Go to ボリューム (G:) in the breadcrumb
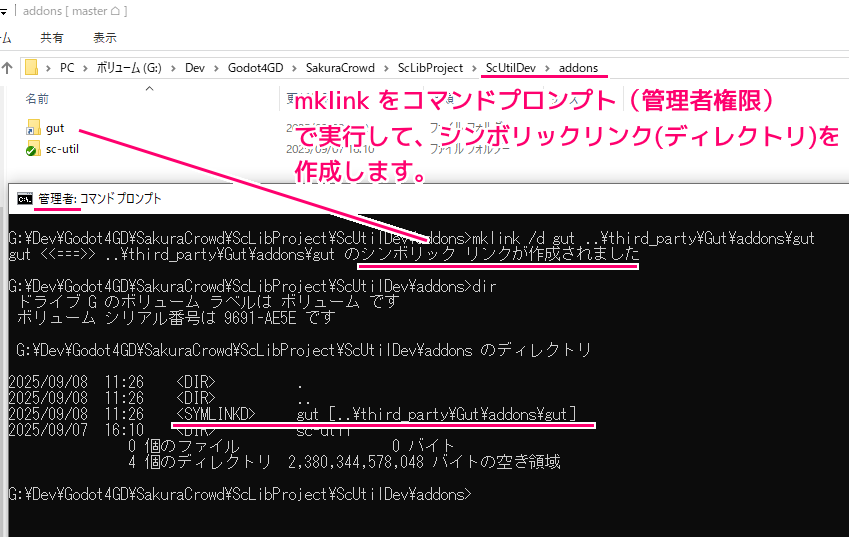This screenshot has width=849, height=537. click(x=129, y=68)
